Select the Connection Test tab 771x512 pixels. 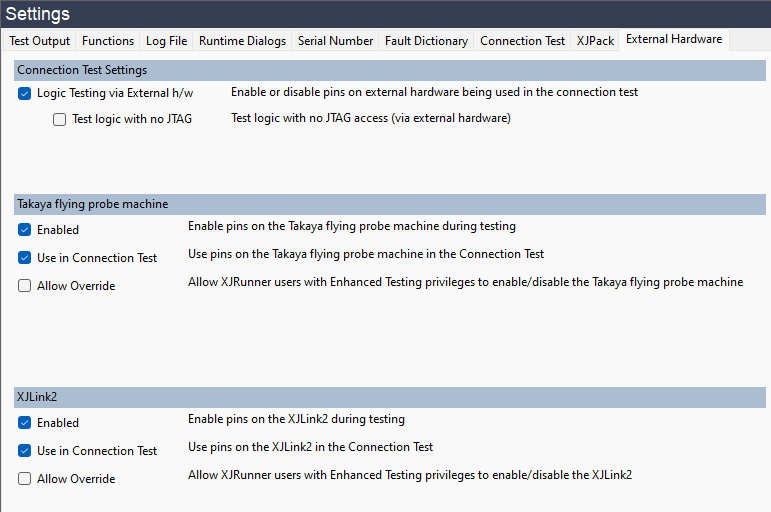[522, 41]
